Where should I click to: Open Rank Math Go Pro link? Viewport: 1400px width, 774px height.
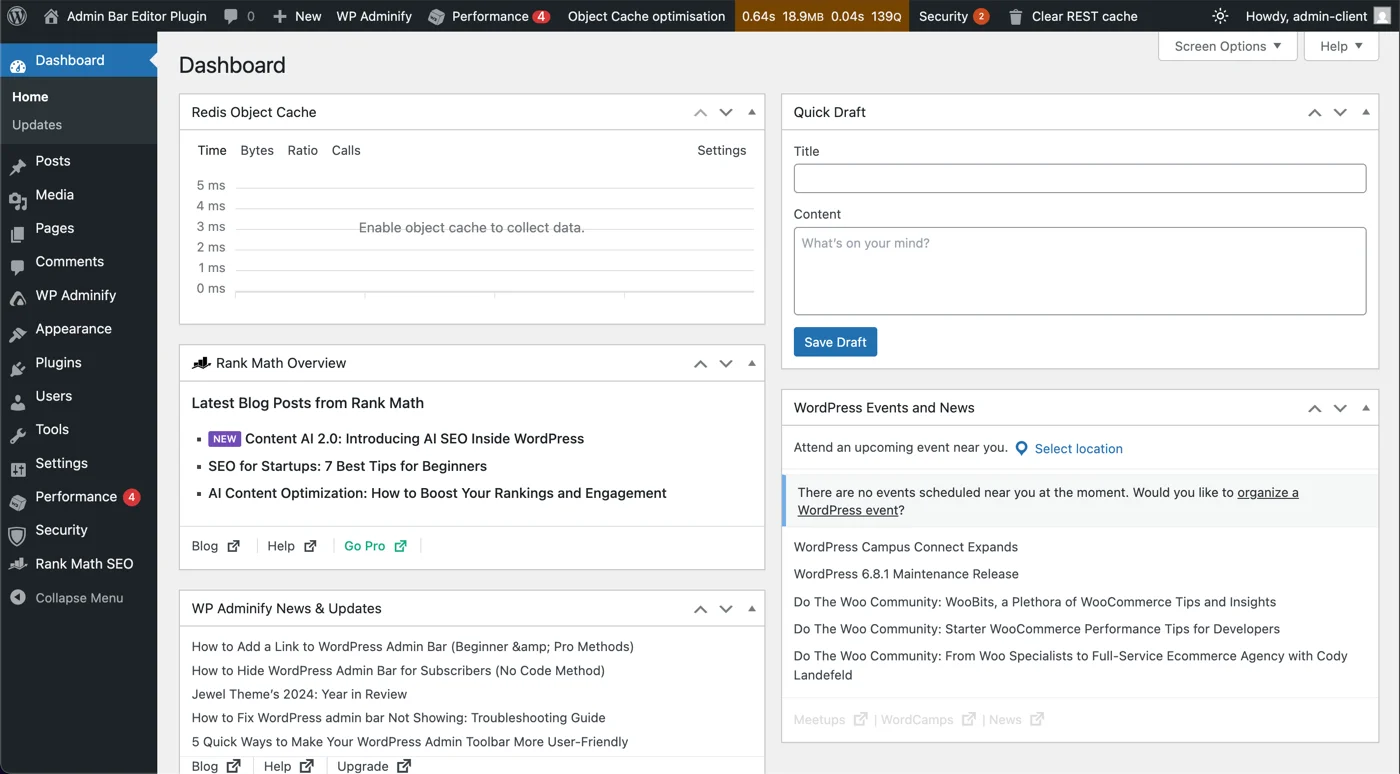pos(375,546)
